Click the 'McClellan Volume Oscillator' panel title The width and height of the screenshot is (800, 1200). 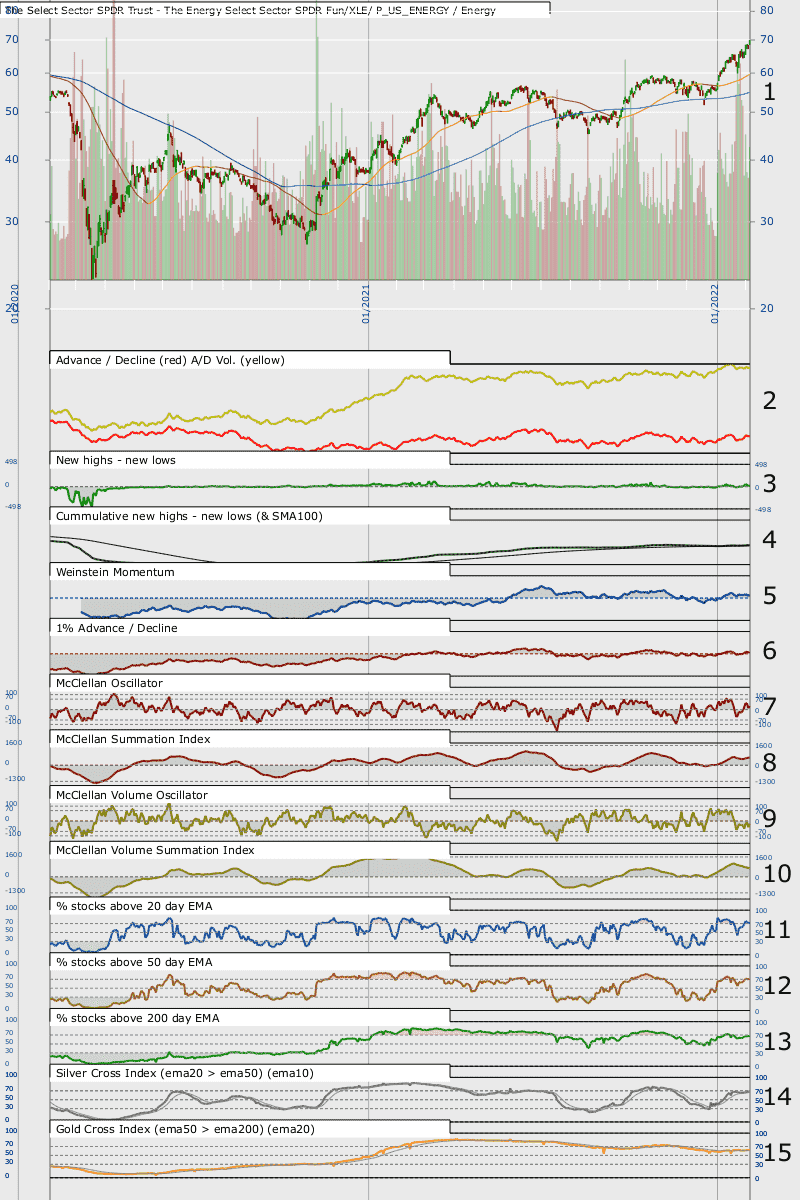pyautogui.click(x=132, y=794)
